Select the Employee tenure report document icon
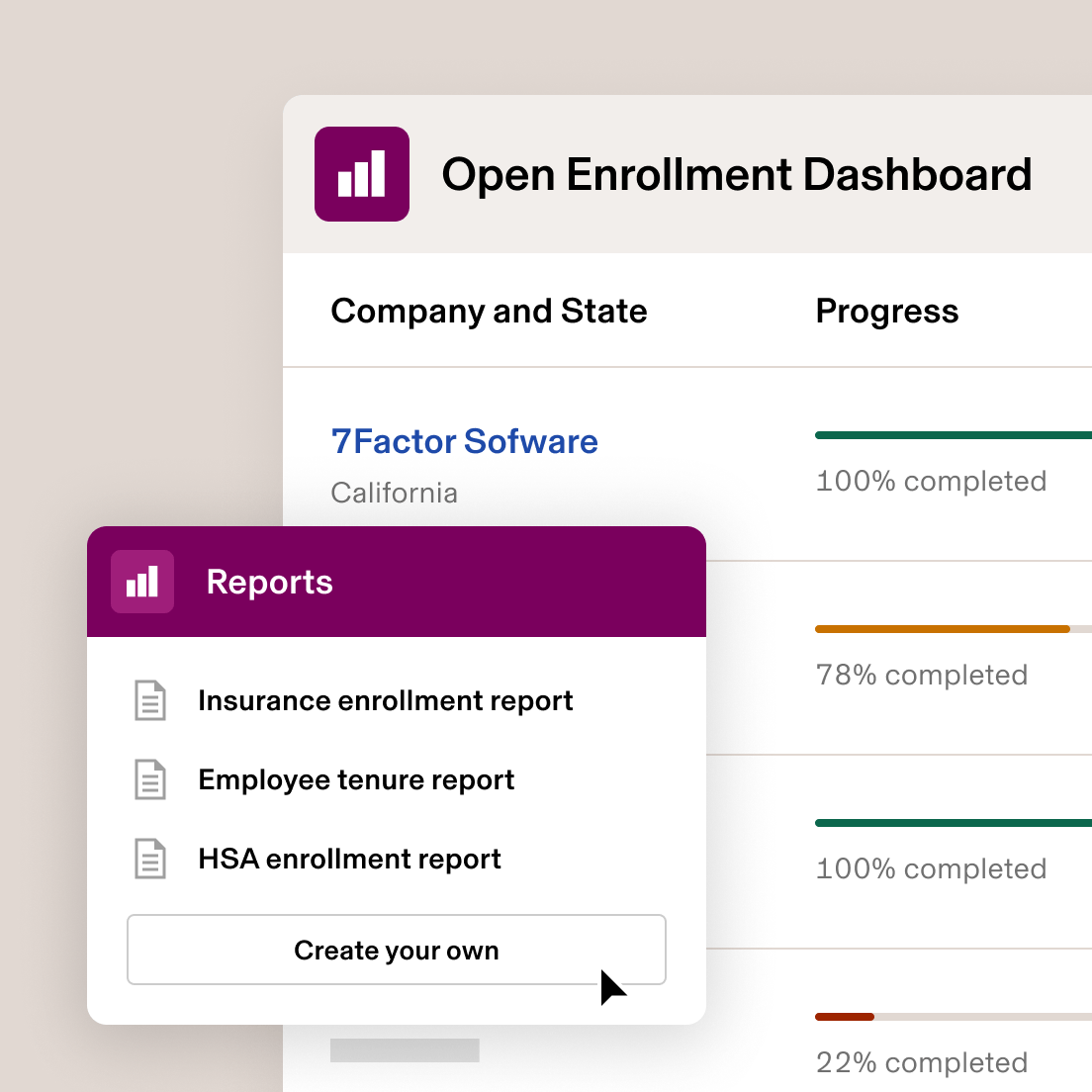Screen dimensions: 1092x1092 pos(149,779)
